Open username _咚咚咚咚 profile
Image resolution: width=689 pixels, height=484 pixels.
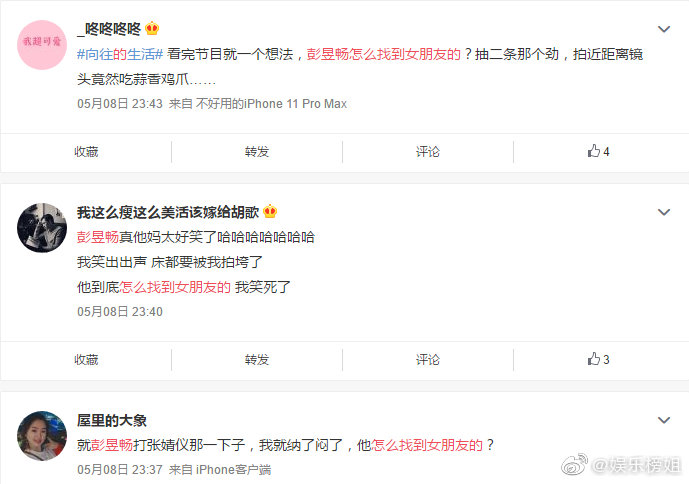pyautogui.click(x=109, y=29)
